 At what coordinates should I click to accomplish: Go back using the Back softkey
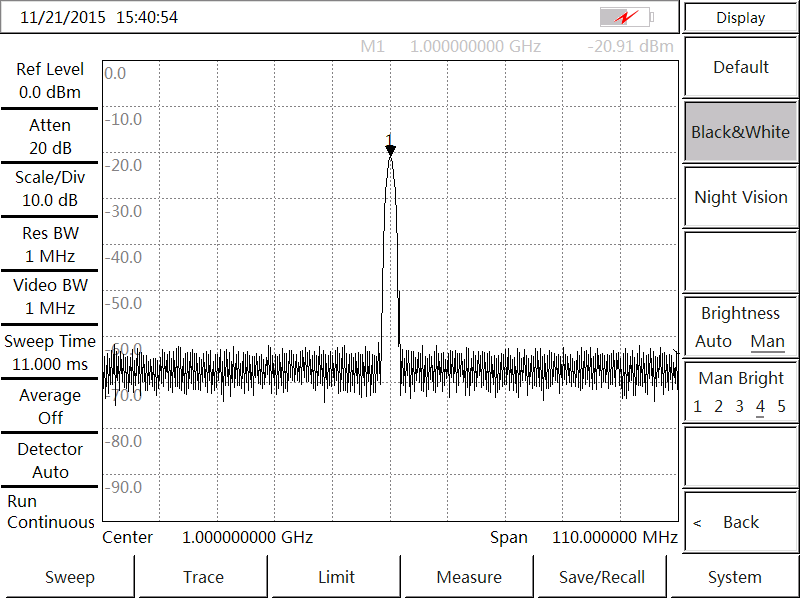coord(740,522)
